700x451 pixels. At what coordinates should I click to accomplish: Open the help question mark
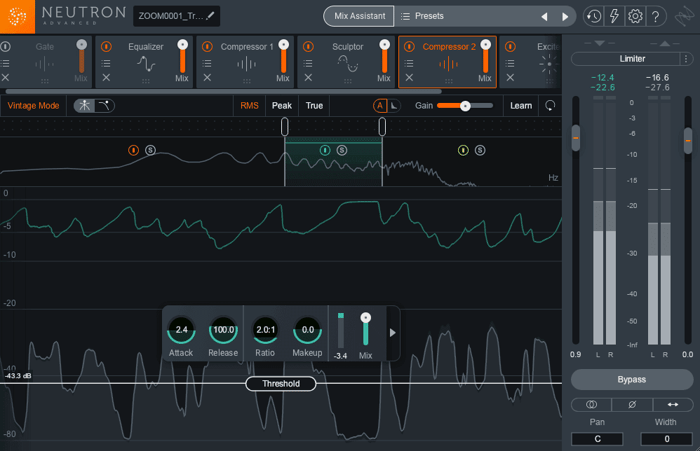pyautogui.click(x=655, y=17)
